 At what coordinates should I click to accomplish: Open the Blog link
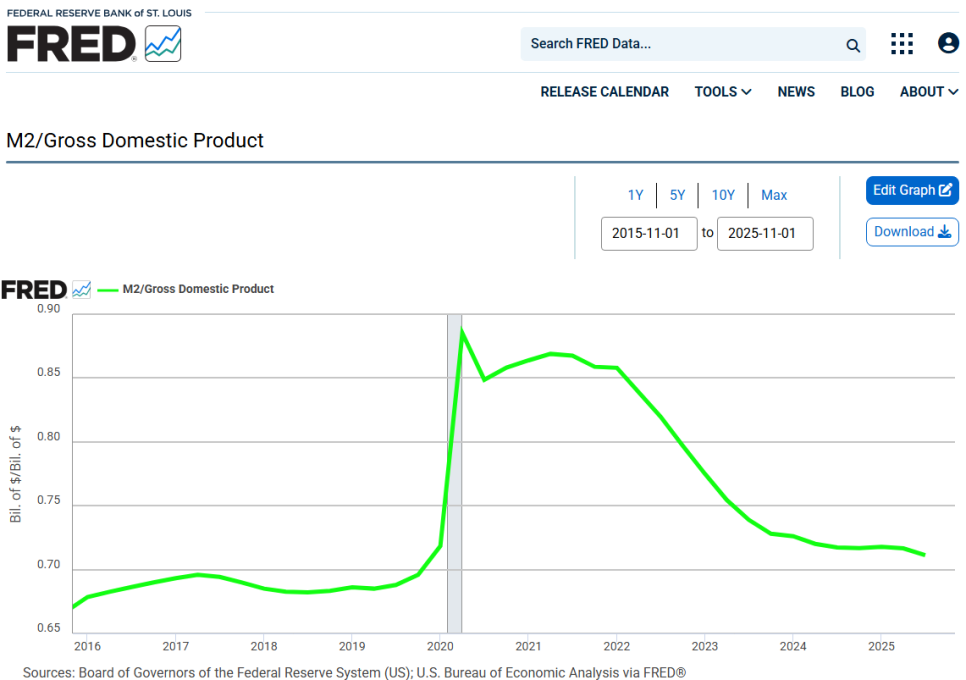[x=857, y=92]
